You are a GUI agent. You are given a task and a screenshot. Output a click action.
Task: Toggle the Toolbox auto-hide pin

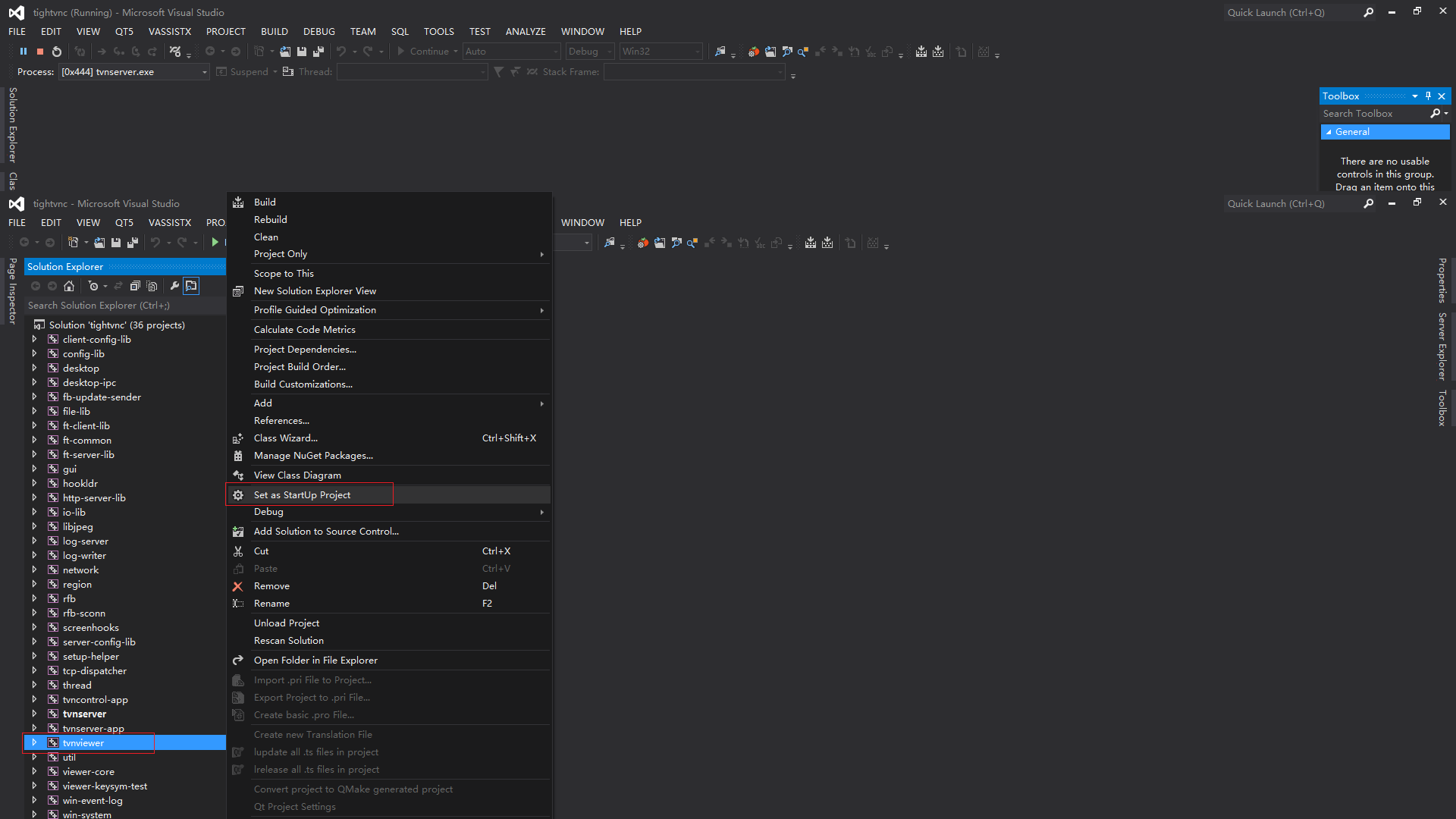(x=1428, y=96)
